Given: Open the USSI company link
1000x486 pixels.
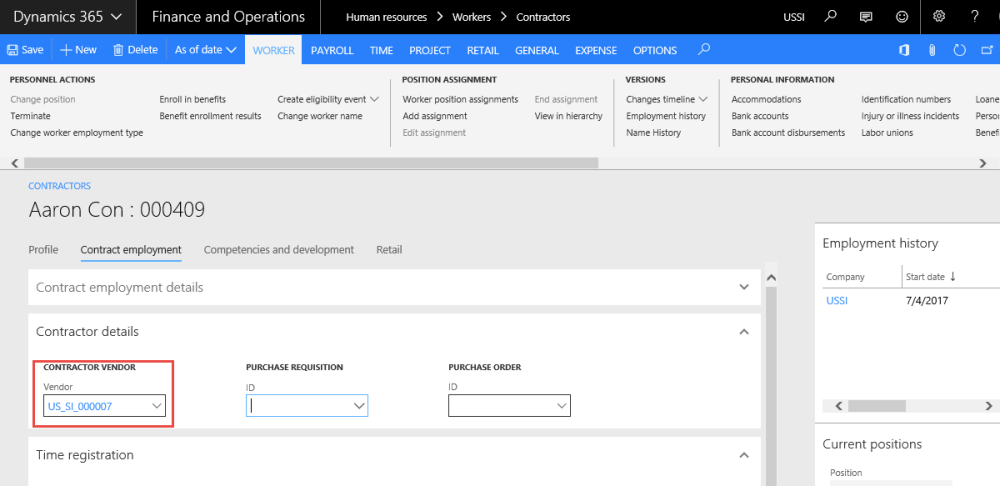Looking at the screenshot, I should point(837,301).
